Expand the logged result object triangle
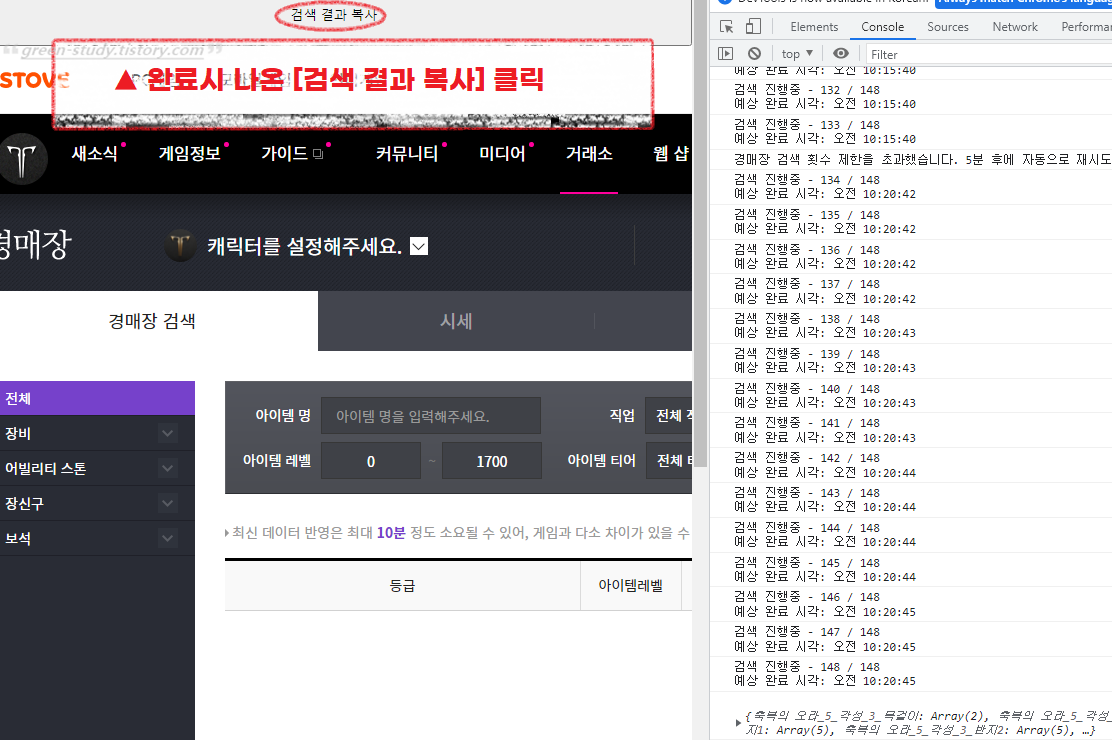 738,723
